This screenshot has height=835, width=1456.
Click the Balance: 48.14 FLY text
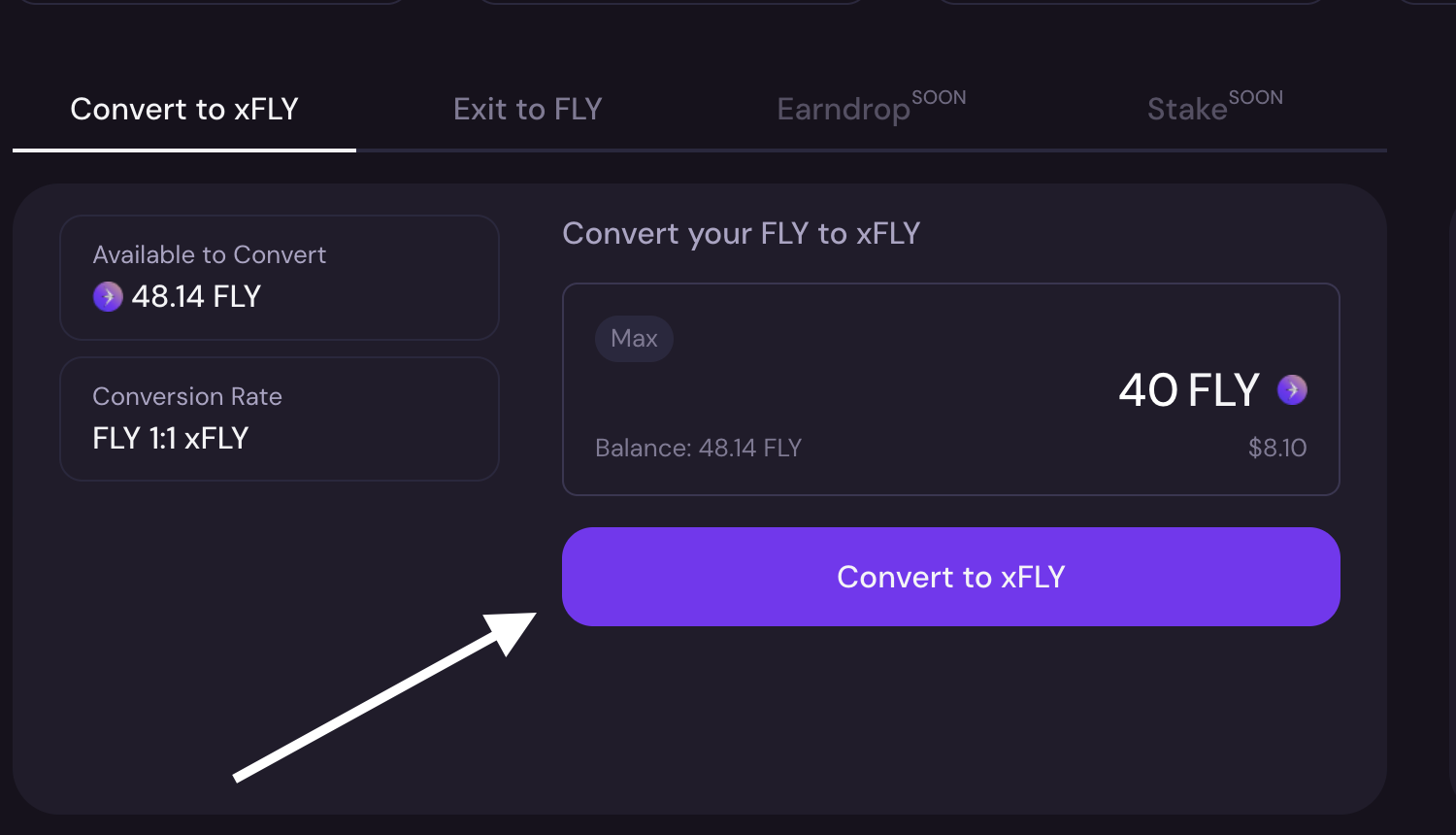[x=698, y=448]
